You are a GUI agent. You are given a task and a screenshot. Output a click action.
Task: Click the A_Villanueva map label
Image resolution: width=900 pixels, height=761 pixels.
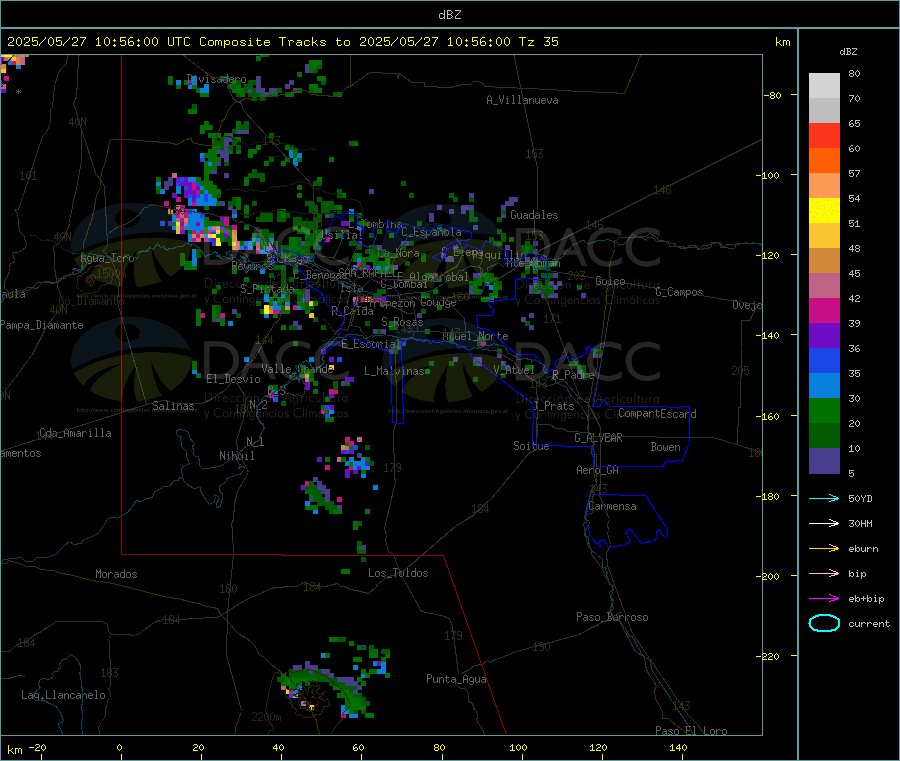[522, 100]
